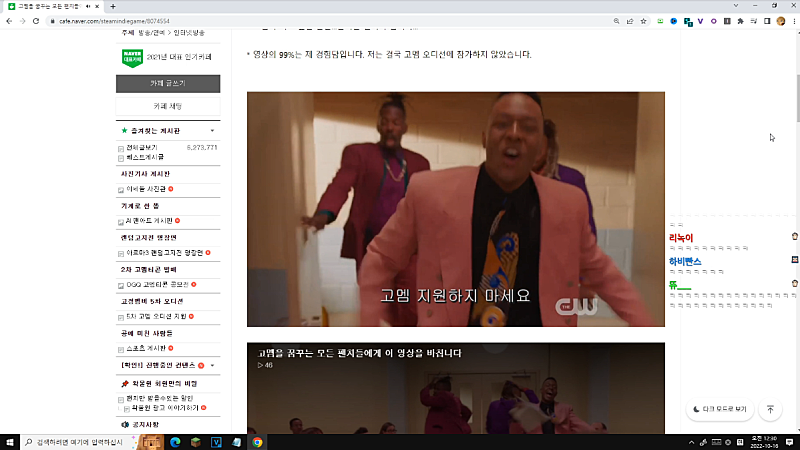Click the green chat username 쮸___
The width and height of the screenshot is (800, 450).
tap(680, 285)
